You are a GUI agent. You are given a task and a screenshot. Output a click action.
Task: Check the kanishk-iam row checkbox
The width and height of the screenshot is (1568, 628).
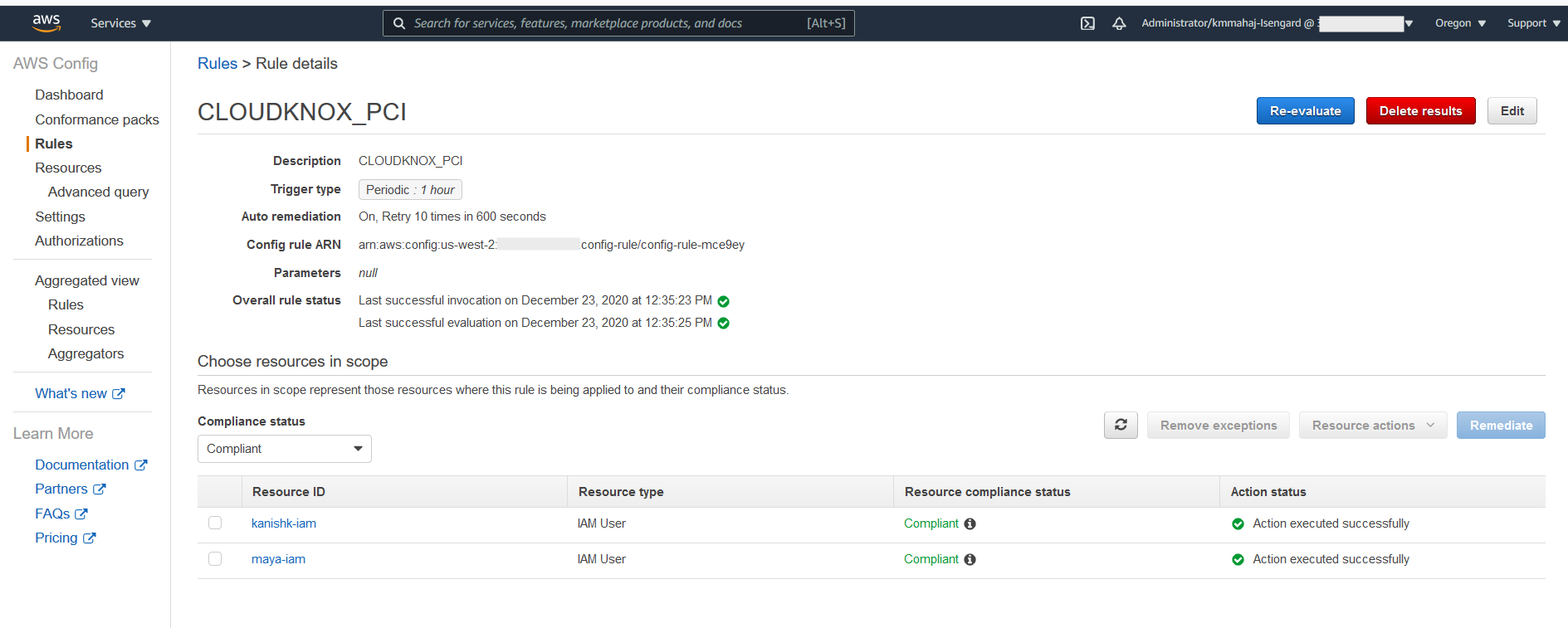215,523
